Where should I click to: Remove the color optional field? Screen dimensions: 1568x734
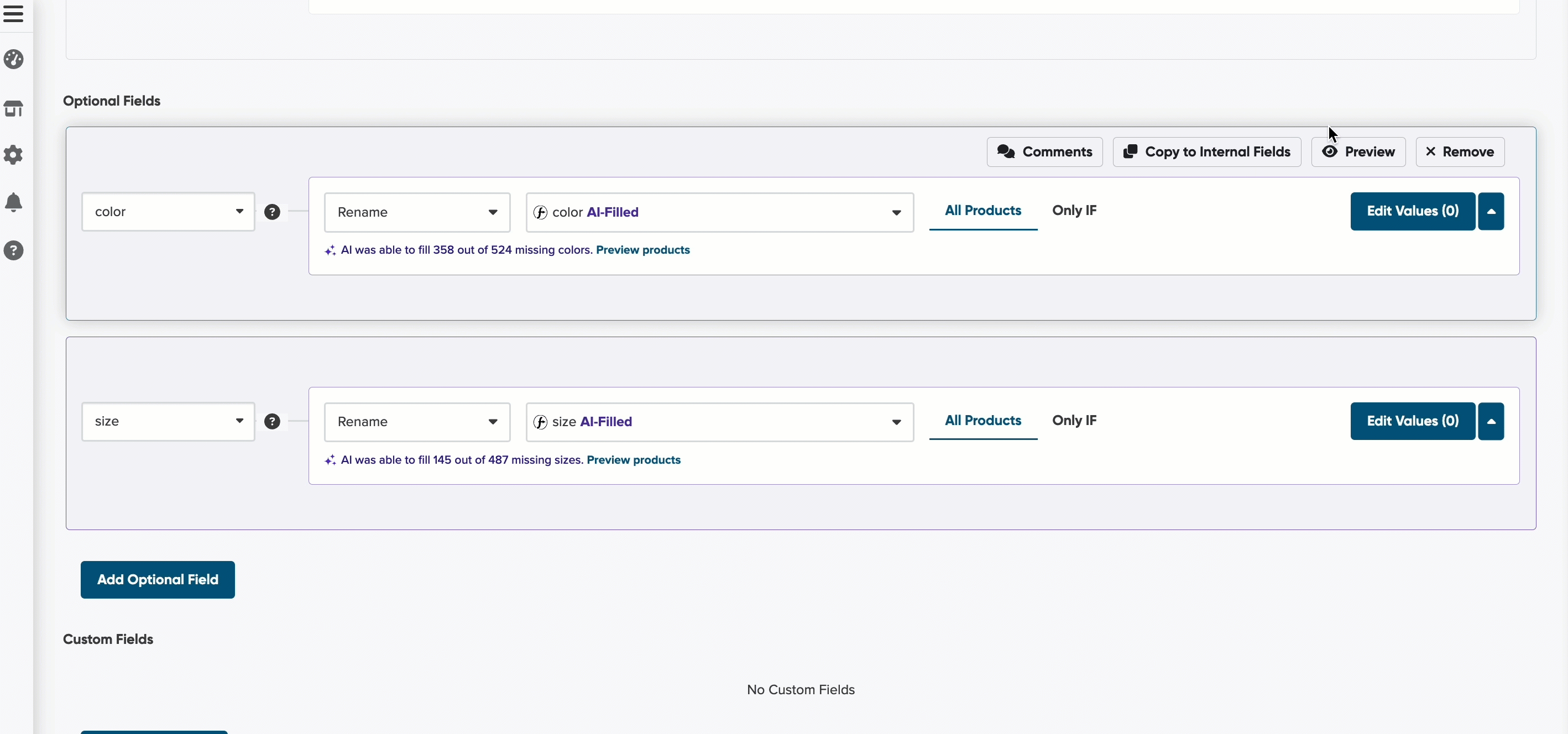[1460, 152]
